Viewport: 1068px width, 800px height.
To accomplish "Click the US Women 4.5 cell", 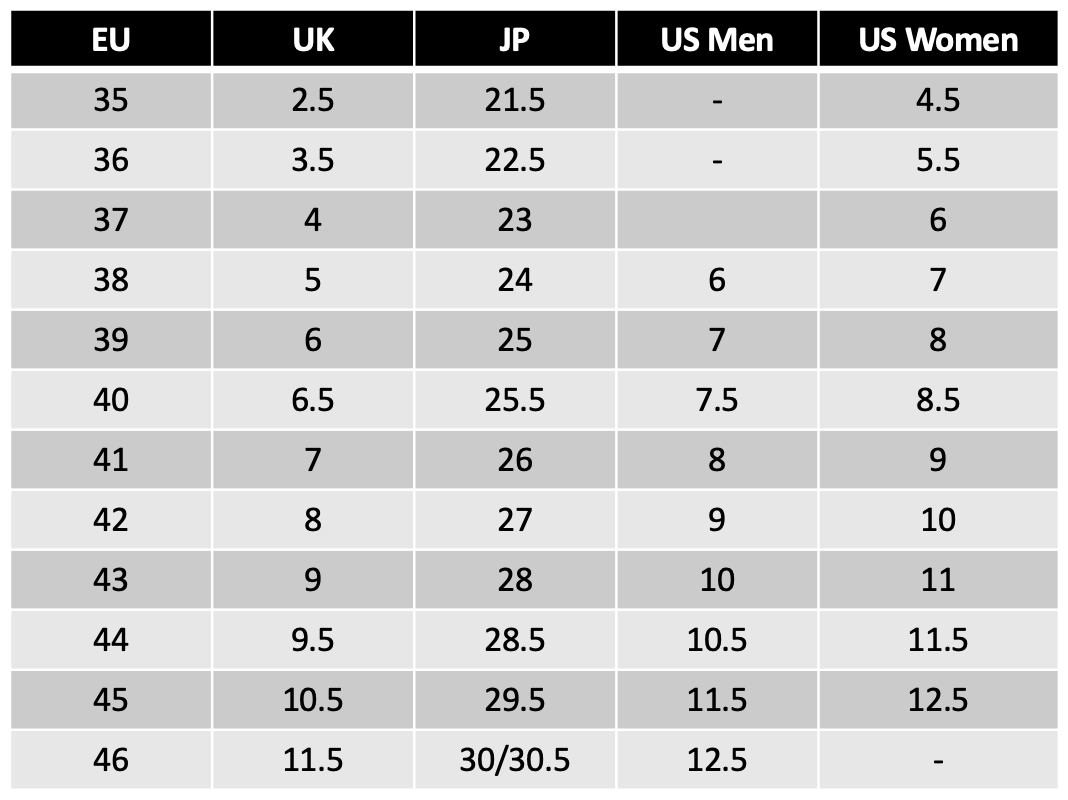I will click(x=938, y=100).
